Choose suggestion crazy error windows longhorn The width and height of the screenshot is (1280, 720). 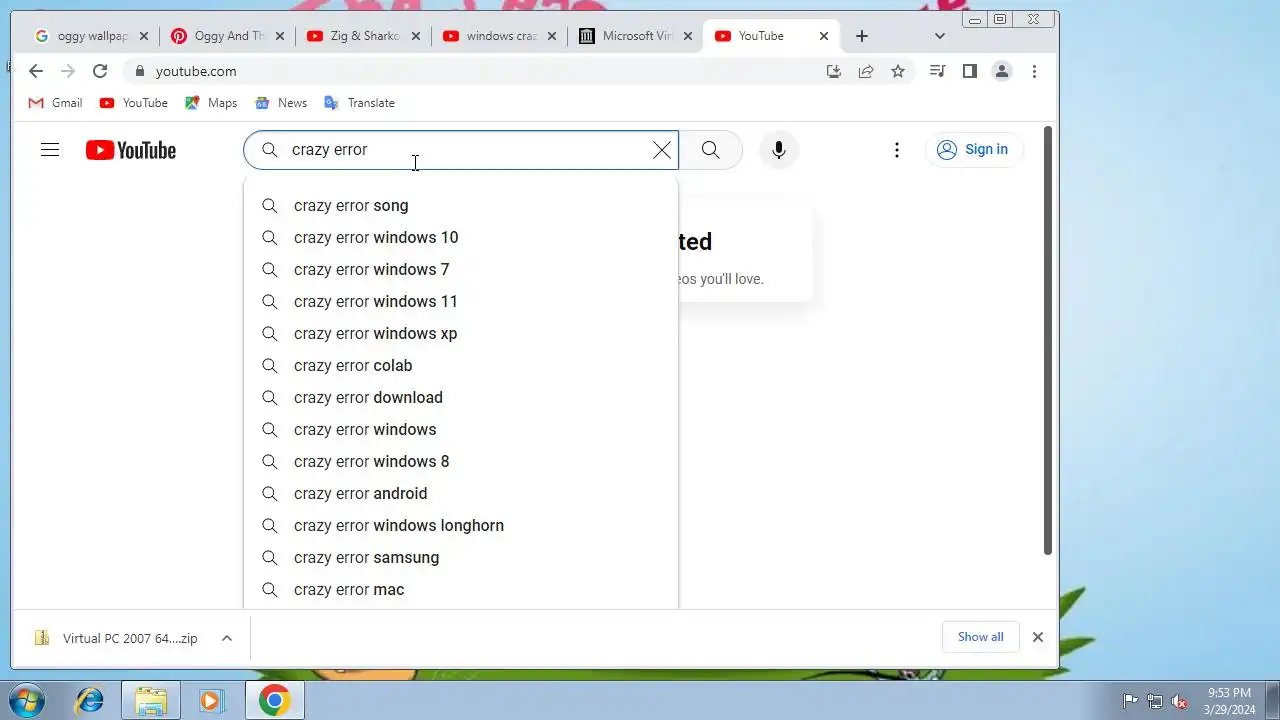[x=461, y=525]
